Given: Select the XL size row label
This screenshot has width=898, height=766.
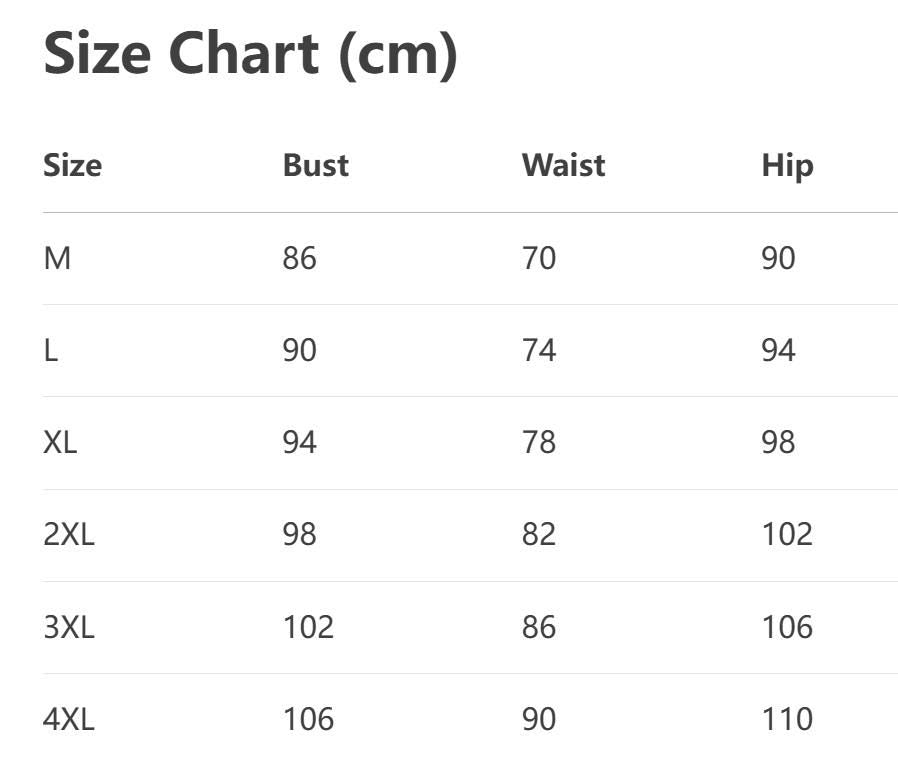Looking at the screenshot, I should coord(60,442).
